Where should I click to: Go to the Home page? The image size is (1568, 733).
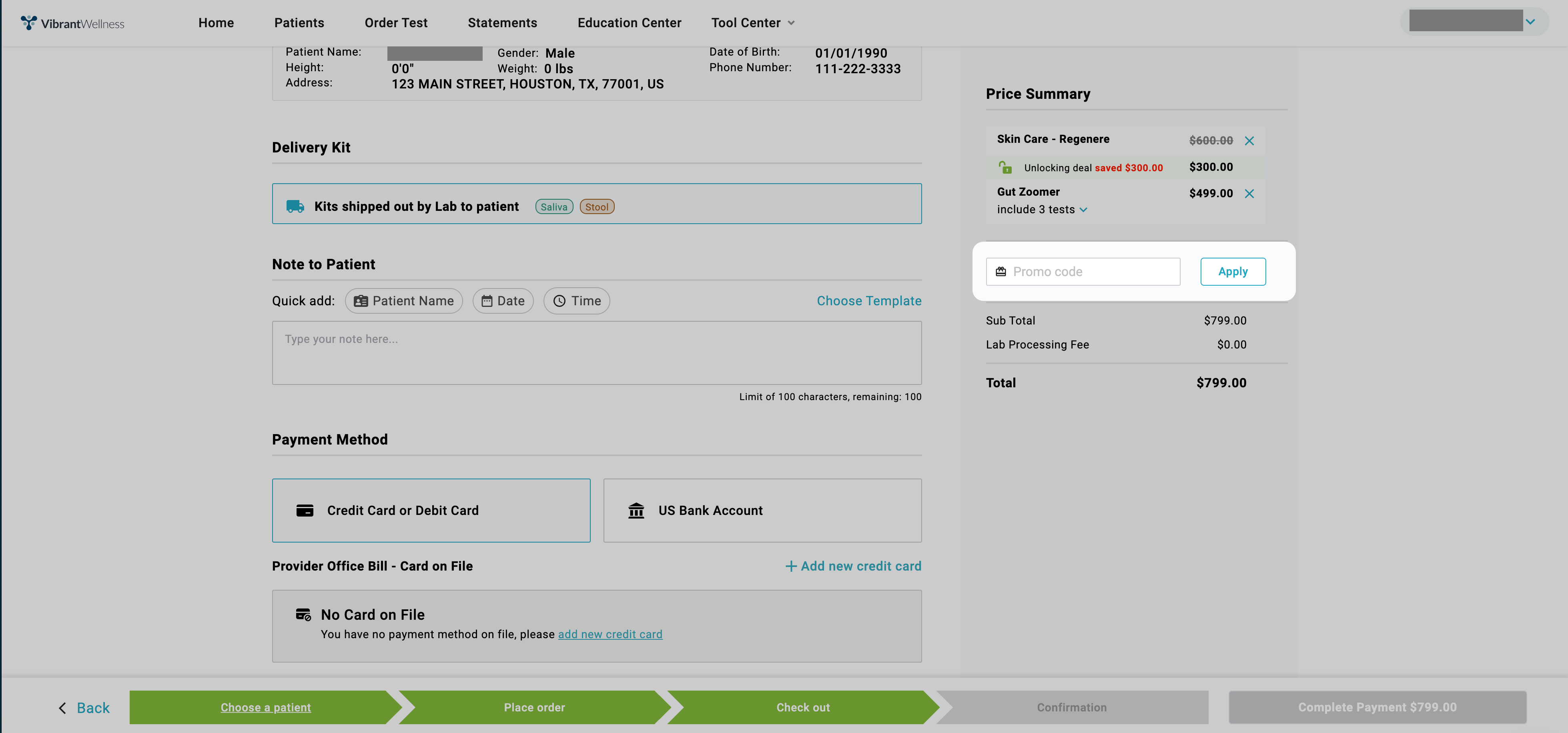216,23
